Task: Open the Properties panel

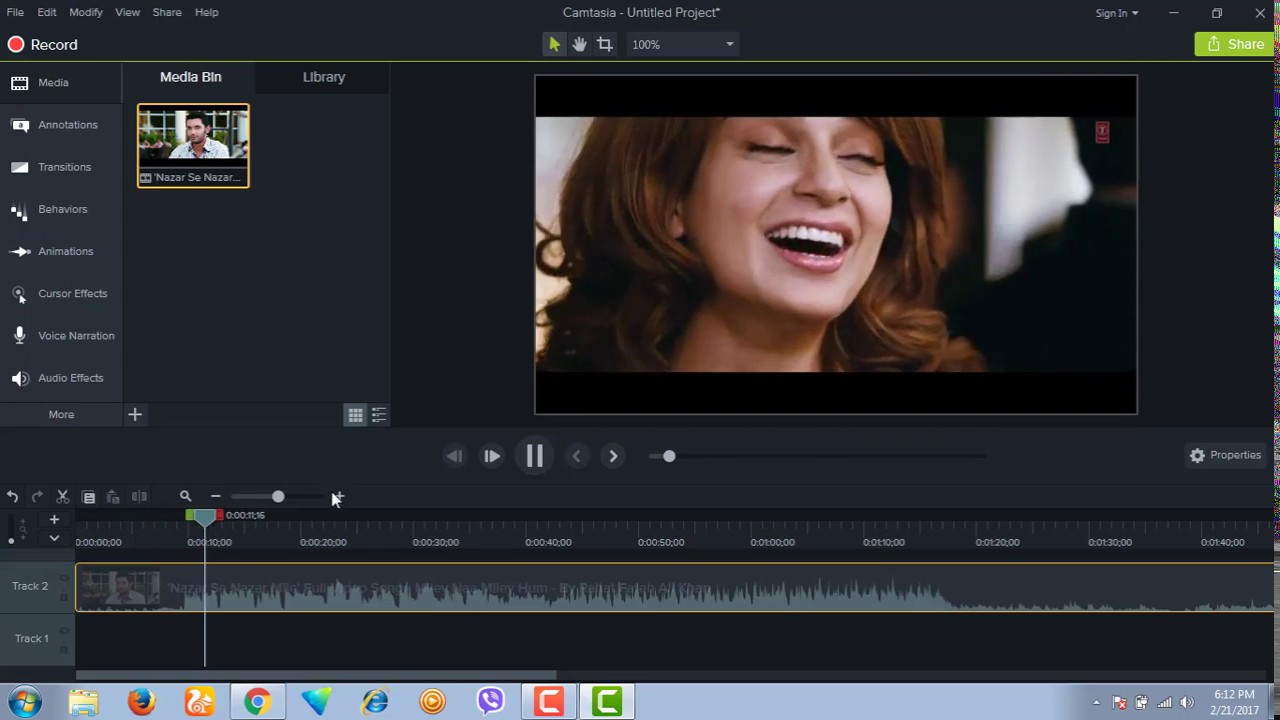Action: 1226,455
